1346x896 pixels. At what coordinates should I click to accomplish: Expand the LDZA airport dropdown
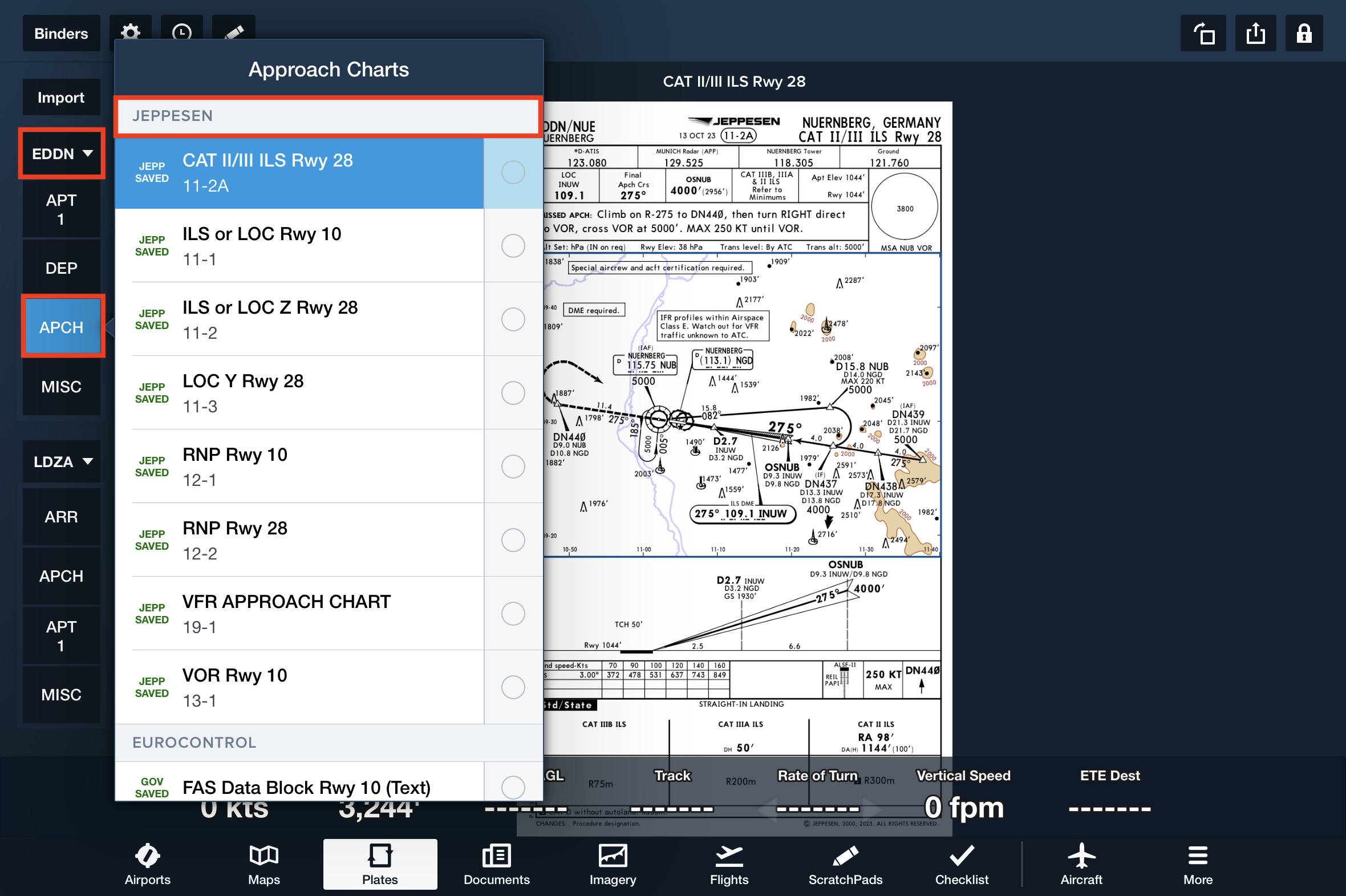pos(62,461)
